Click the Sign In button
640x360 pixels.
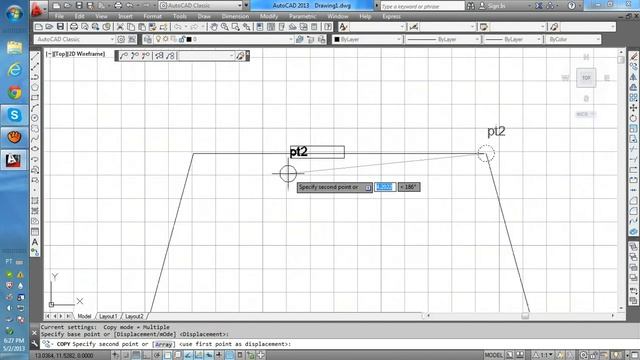point(492,6)
